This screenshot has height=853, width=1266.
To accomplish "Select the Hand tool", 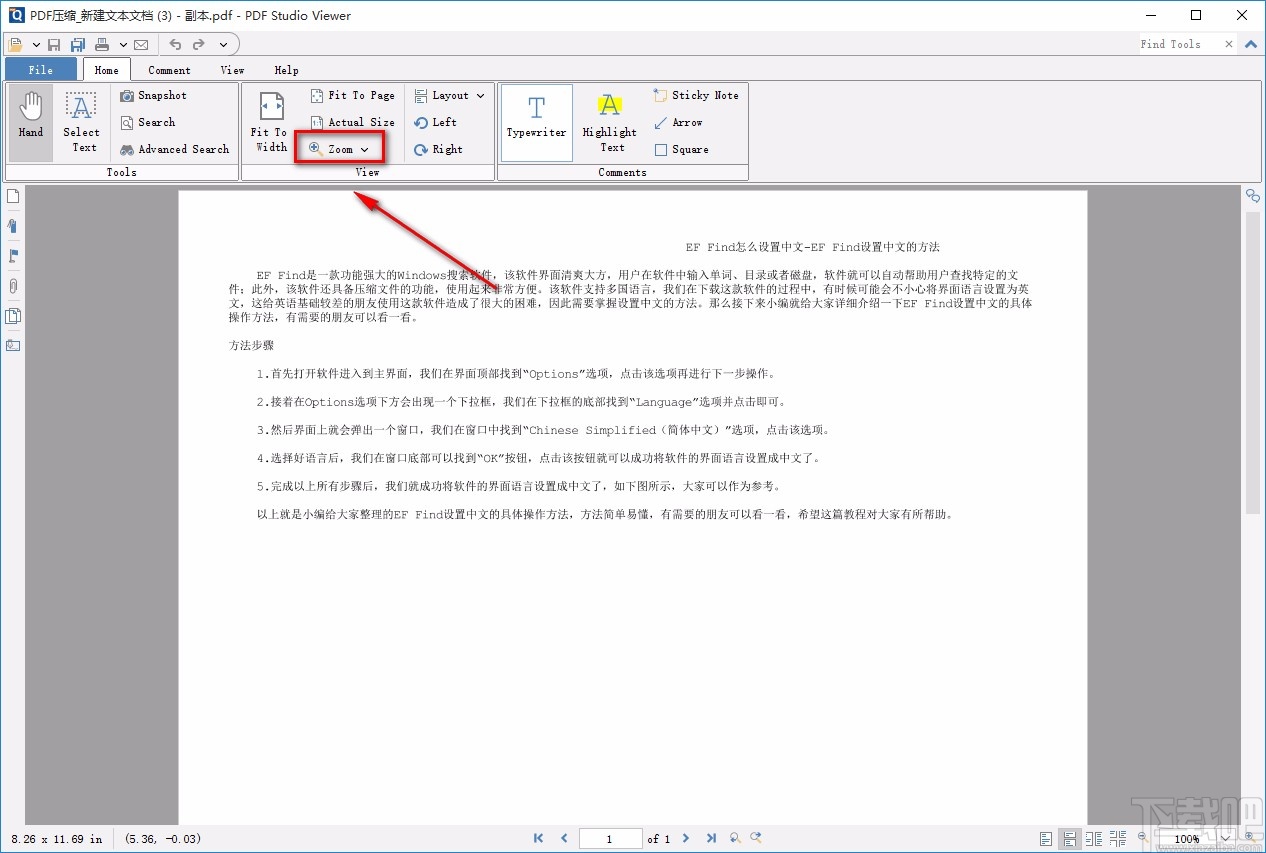I will tap(31, 123).
